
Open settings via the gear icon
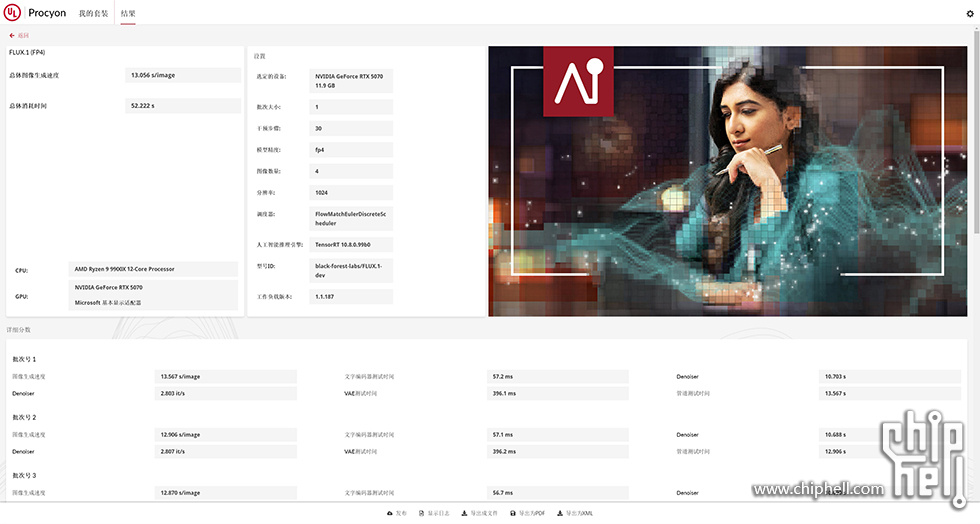(x=970, y=13)
